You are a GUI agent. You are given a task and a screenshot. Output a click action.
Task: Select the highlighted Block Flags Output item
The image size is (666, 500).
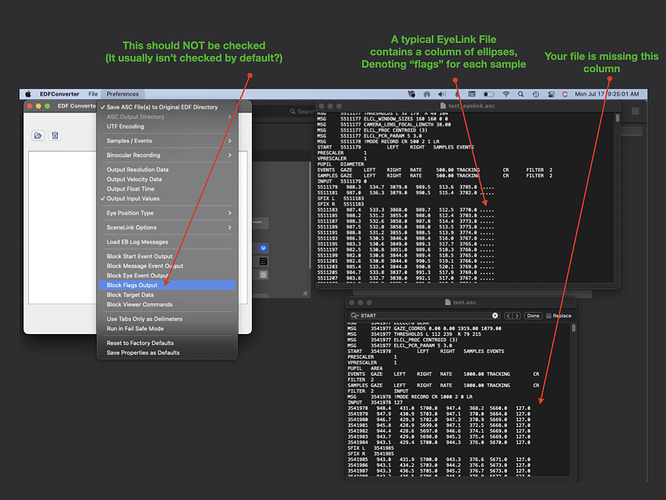(x=167, y=285)
